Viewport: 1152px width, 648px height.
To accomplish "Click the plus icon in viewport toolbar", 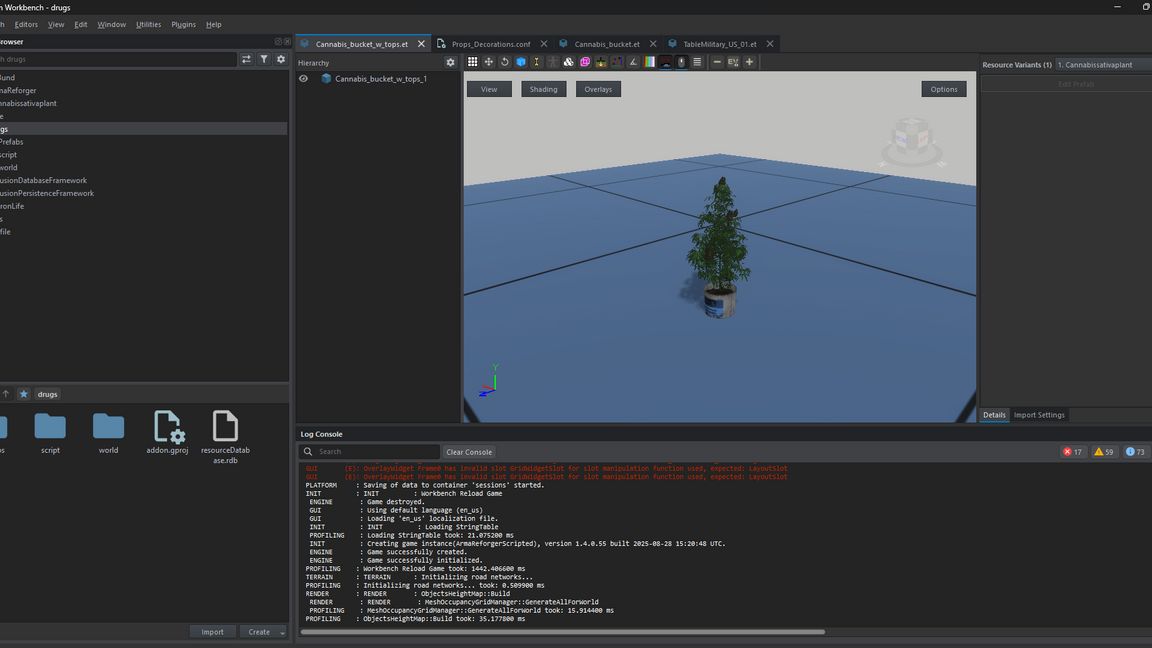I will tap(749, 62).
